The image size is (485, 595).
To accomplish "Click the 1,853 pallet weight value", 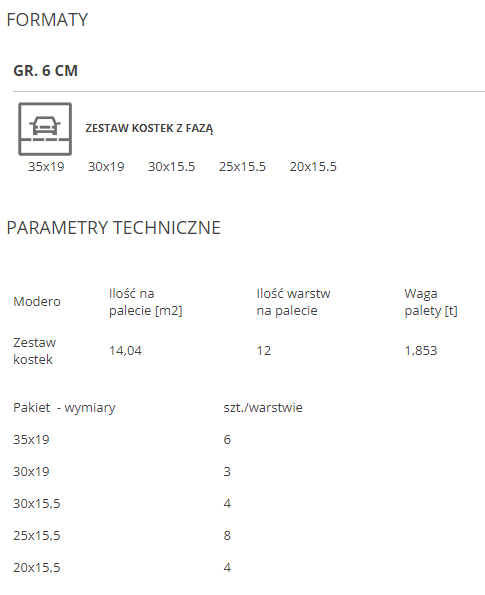I will (x=421, y=351).
